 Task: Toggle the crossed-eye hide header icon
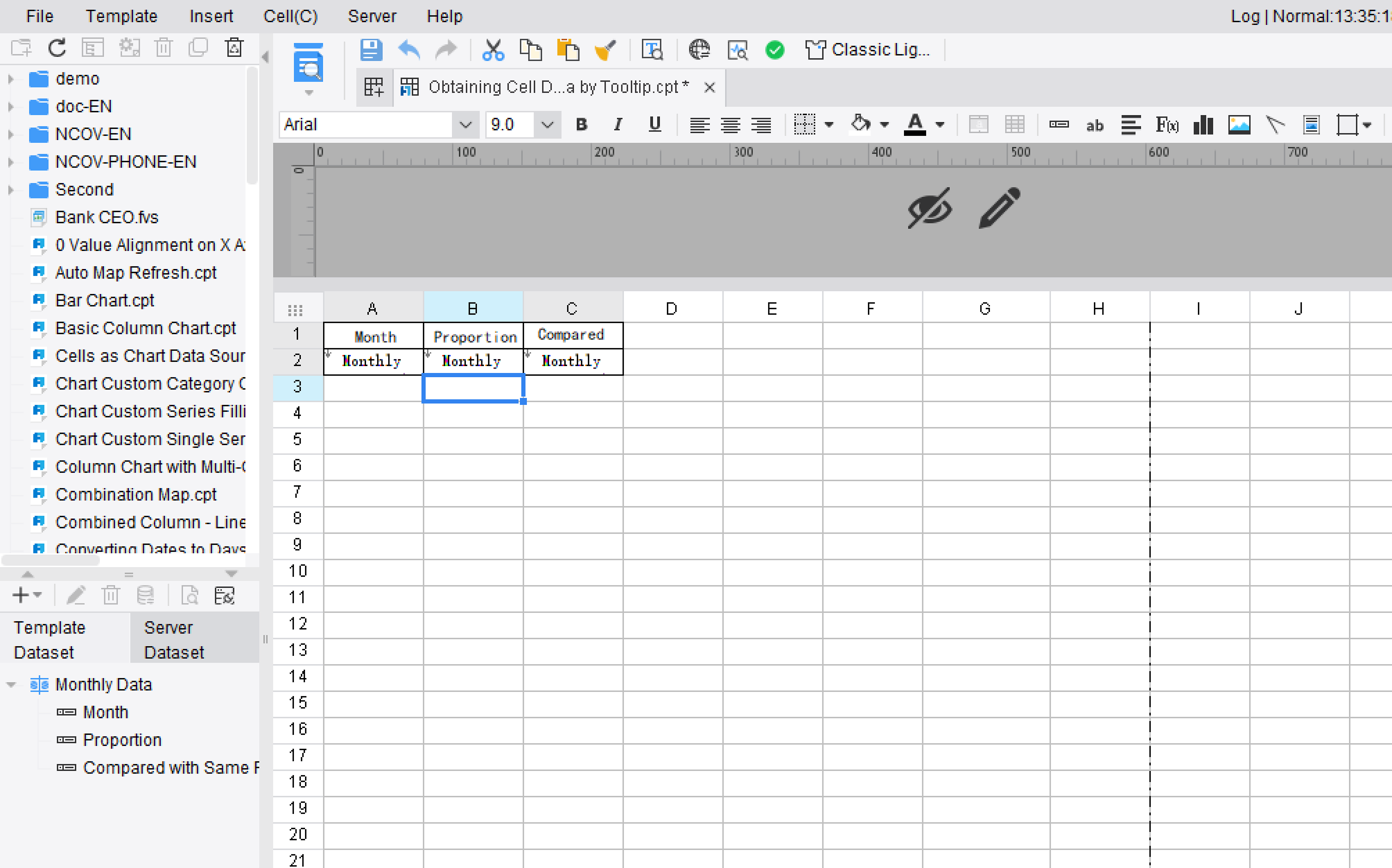(930, 208)
